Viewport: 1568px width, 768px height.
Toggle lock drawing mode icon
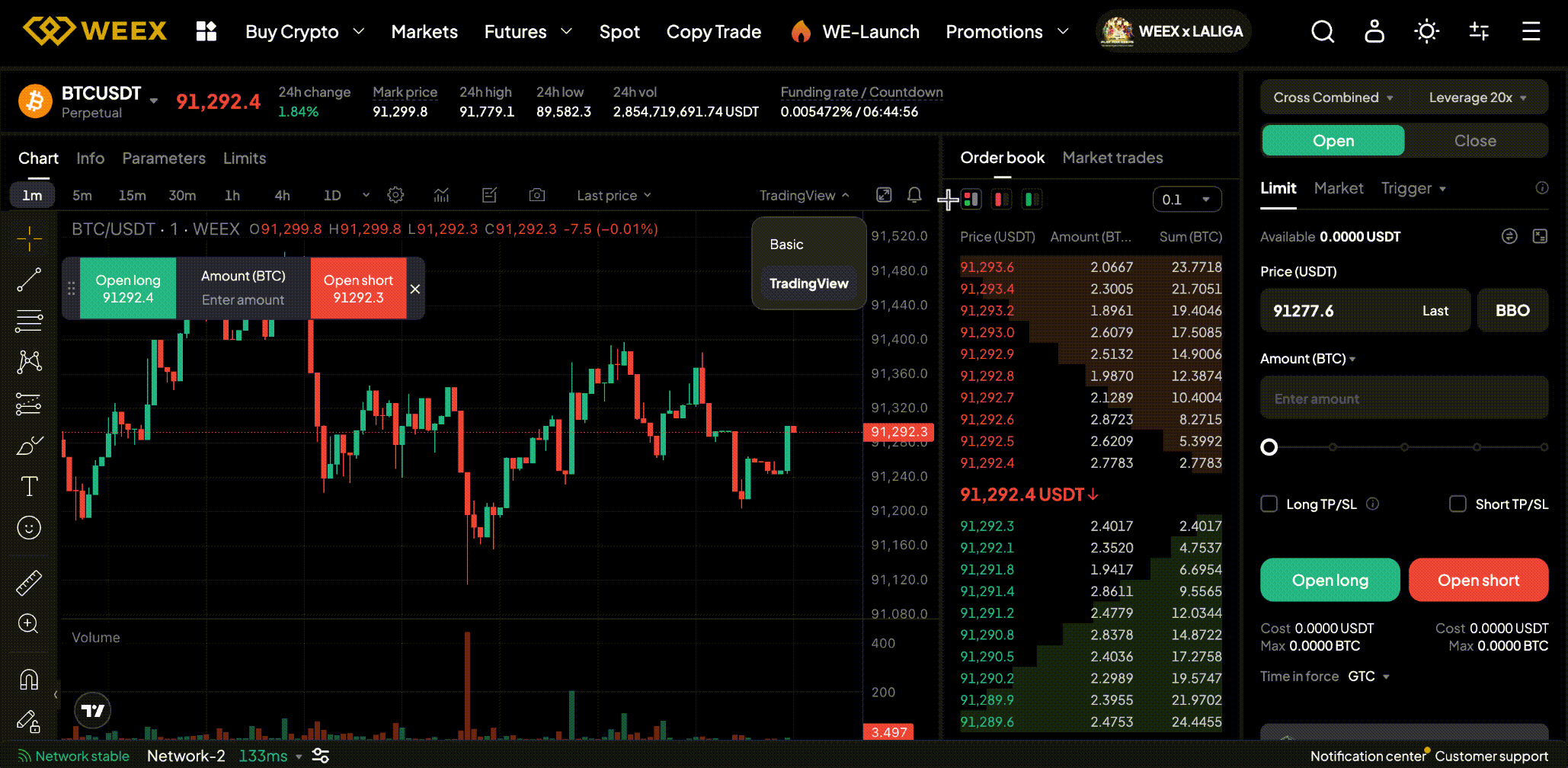pos(29,721)
